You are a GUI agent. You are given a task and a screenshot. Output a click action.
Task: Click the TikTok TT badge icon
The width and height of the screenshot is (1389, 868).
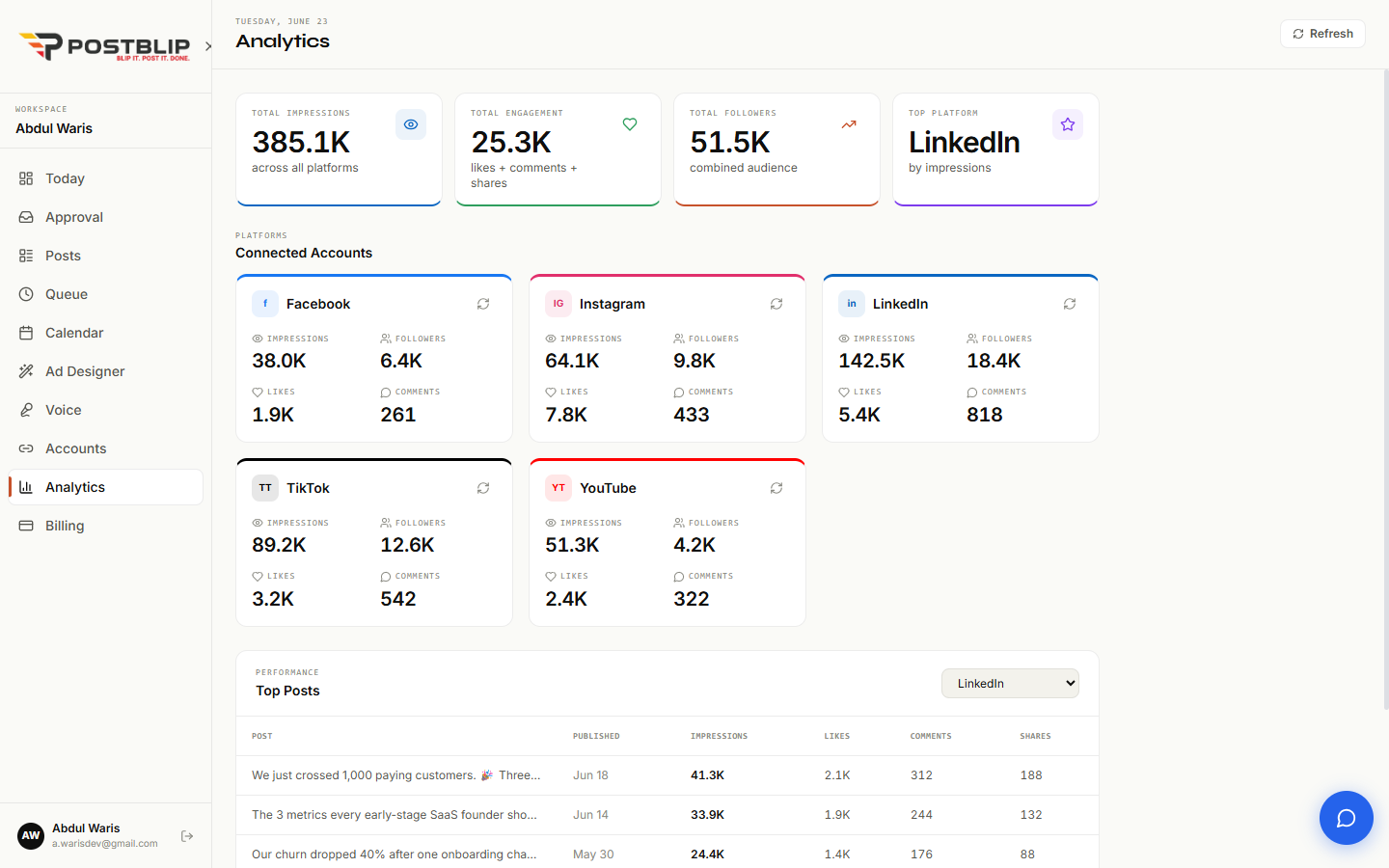coord(265,488)
